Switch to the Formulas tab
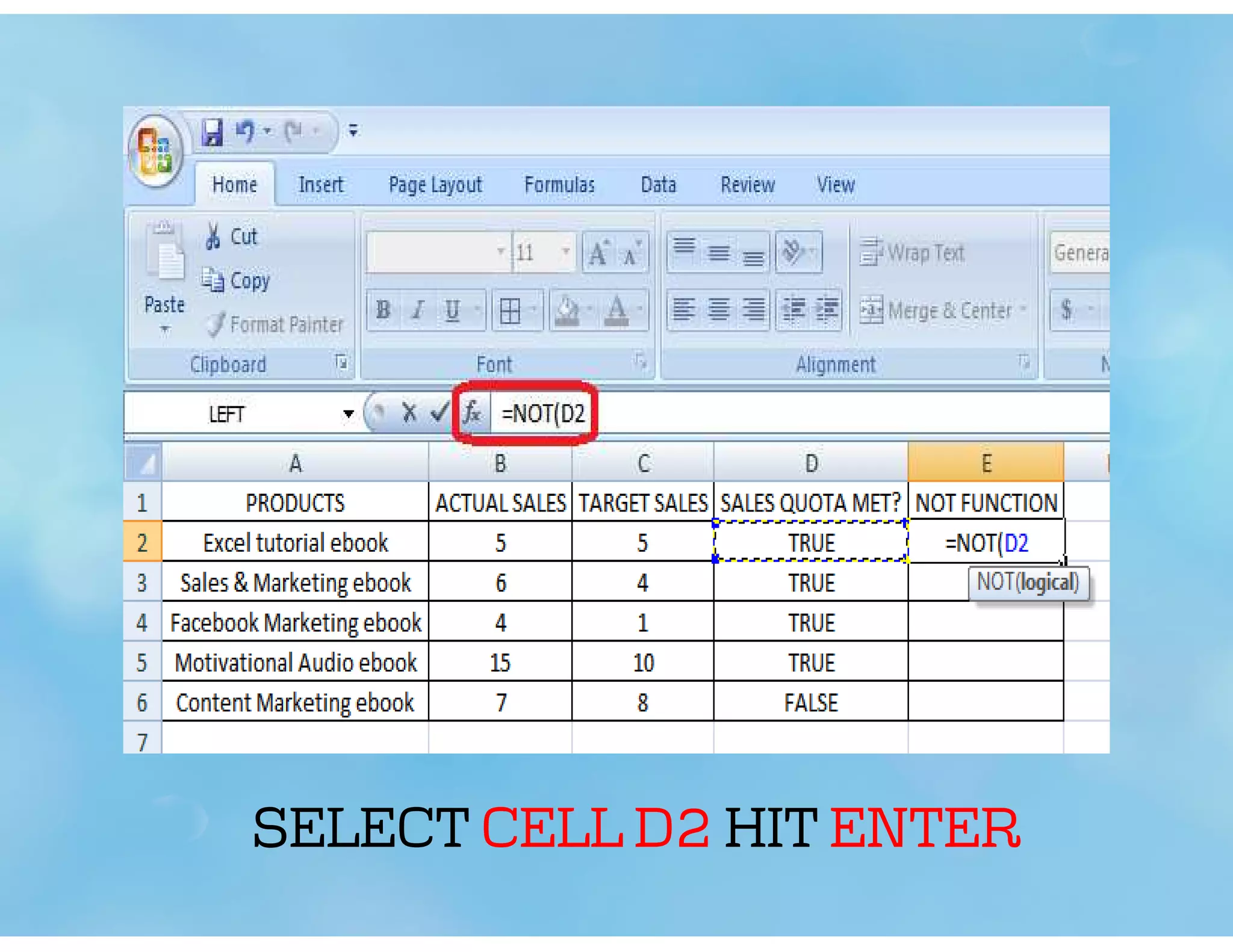Screen dimensions: 1233x952 (559, 185)
